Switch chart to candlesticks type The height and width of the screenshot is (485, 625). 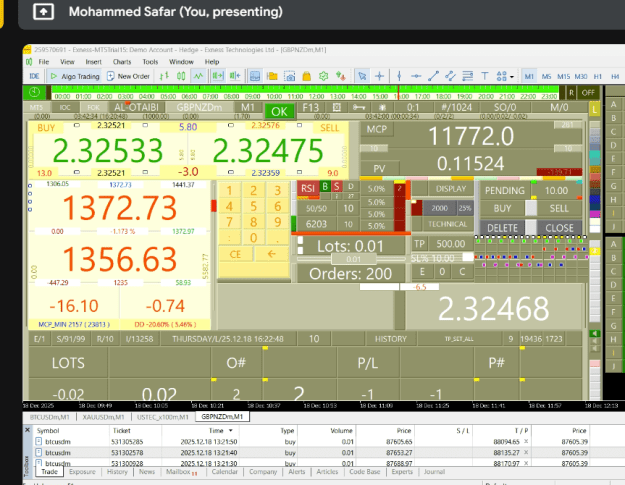181,76
